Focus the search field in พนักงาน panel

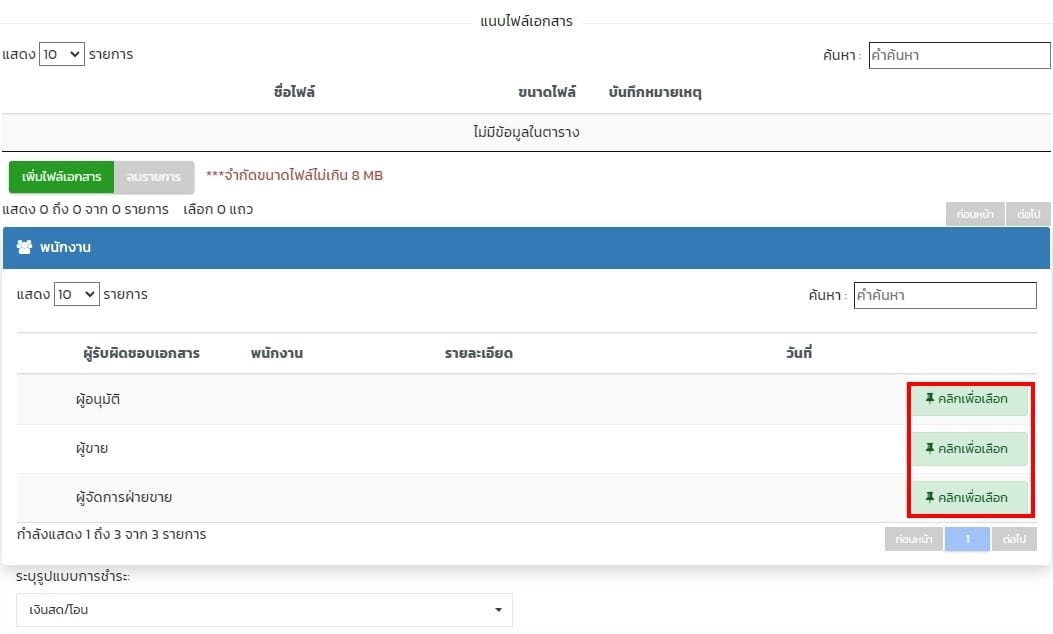944,296
